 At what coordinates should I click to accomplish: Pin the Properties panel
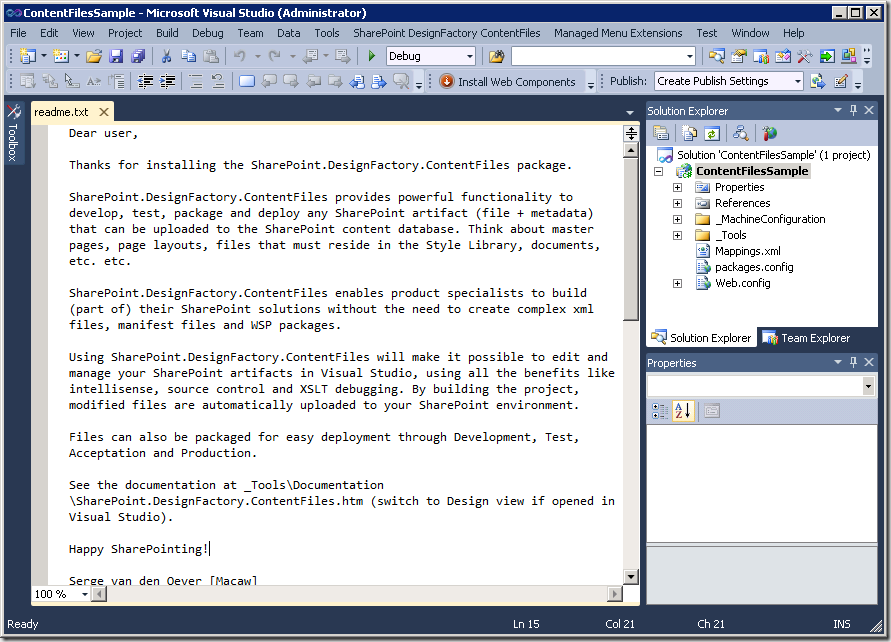853,362
